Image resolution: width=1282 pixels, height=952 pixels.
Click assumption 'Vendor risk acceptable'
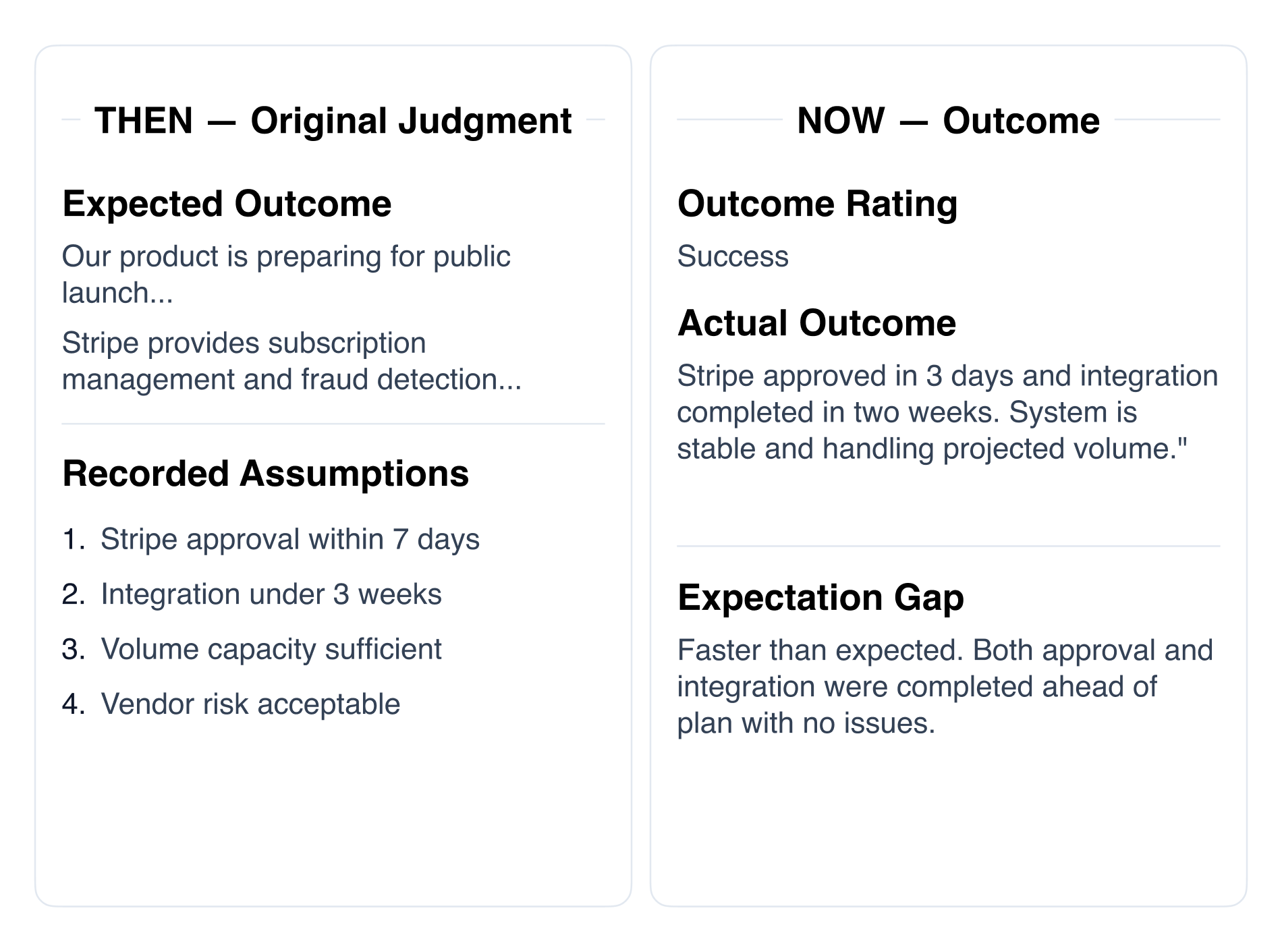pyautogui.click(x=250, y=704)
